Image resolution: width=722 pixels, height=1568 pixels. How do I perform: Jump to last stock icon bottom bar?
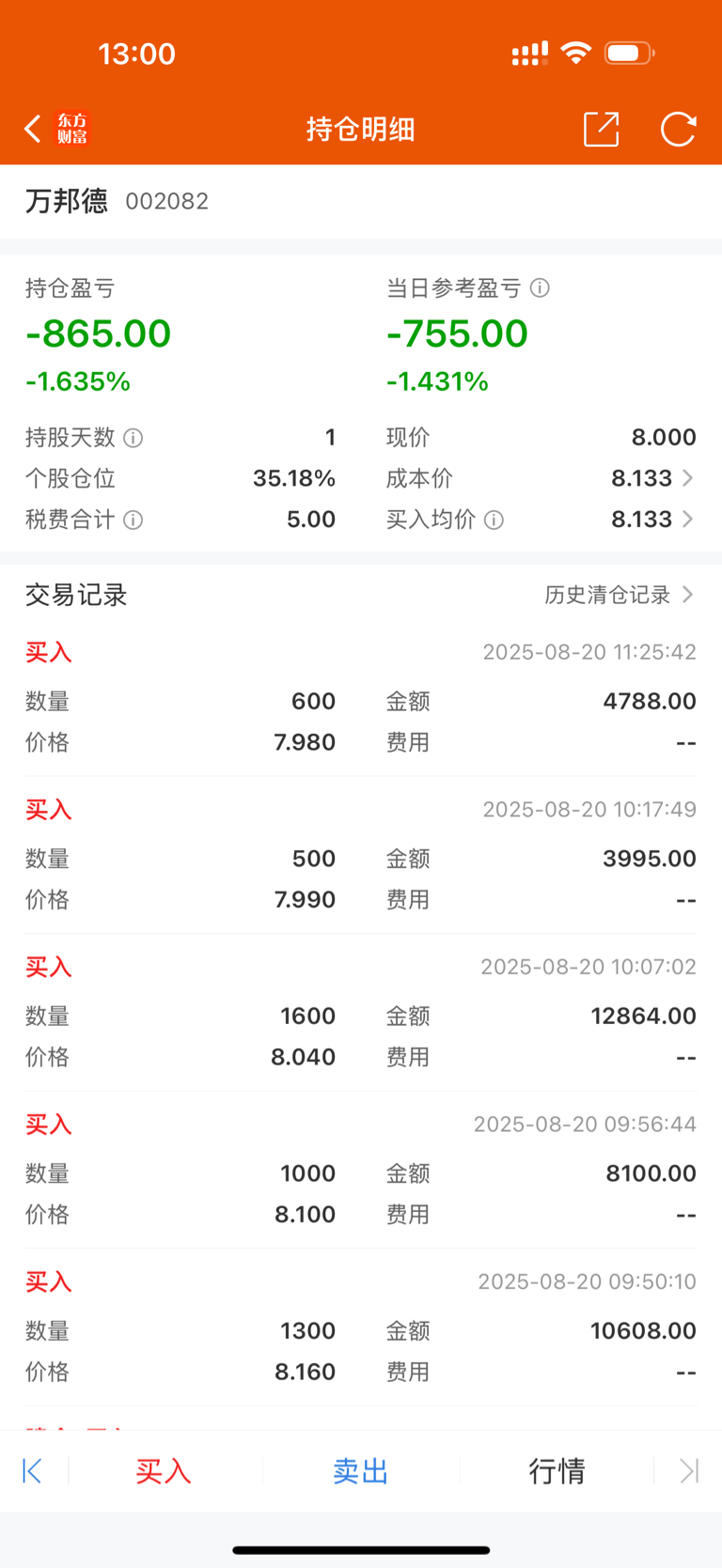689,1470
